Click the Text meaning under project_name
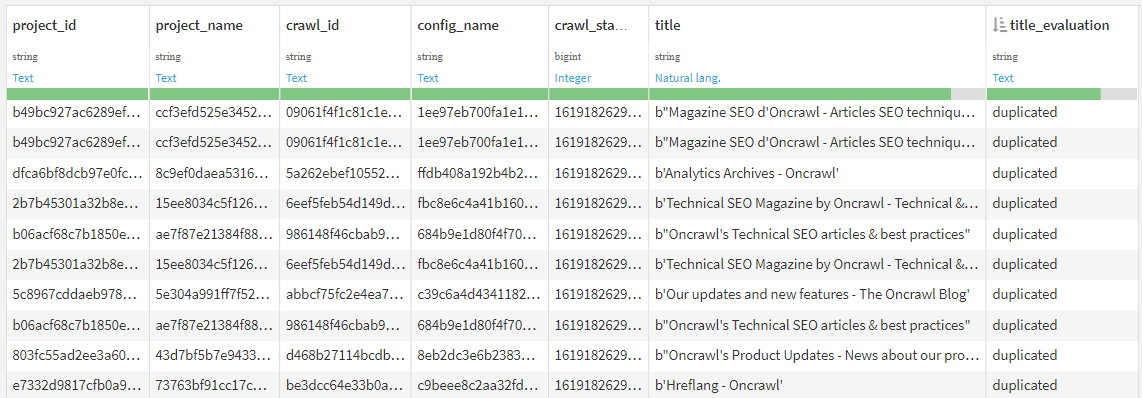 [165, 77]
